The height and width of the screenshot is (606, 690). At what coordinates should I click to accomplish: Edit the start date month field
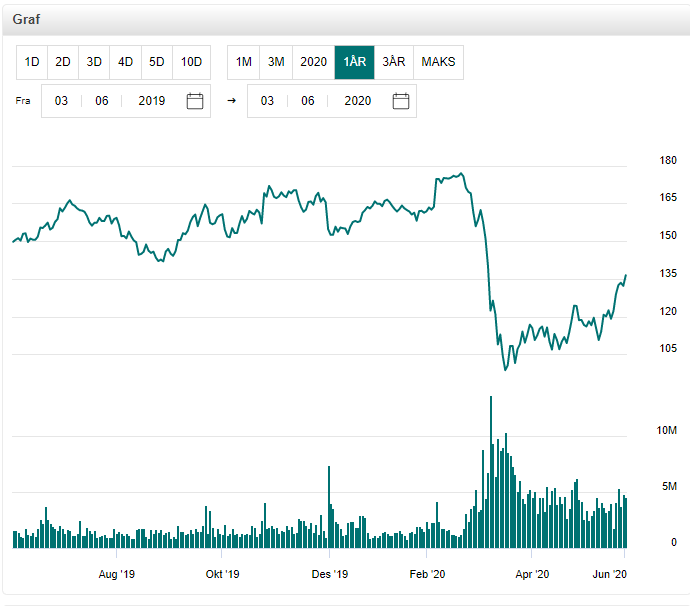coord(102,101)
